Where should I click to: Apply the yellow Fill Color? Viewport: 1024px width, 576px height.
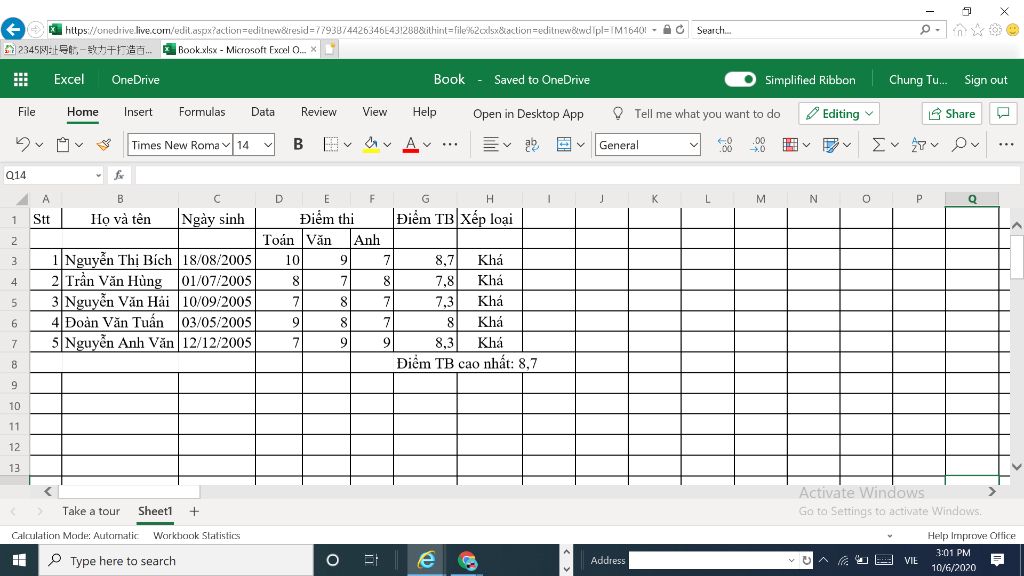371,144
